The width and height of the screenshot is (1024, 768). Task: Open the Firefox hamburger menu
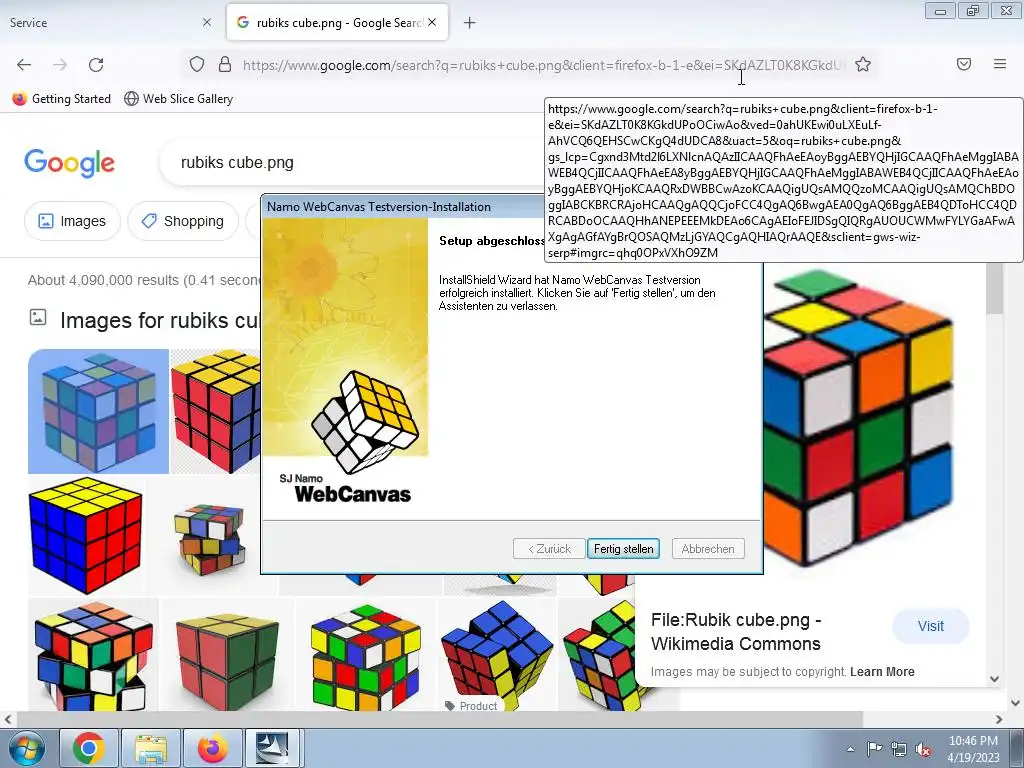1000,64
